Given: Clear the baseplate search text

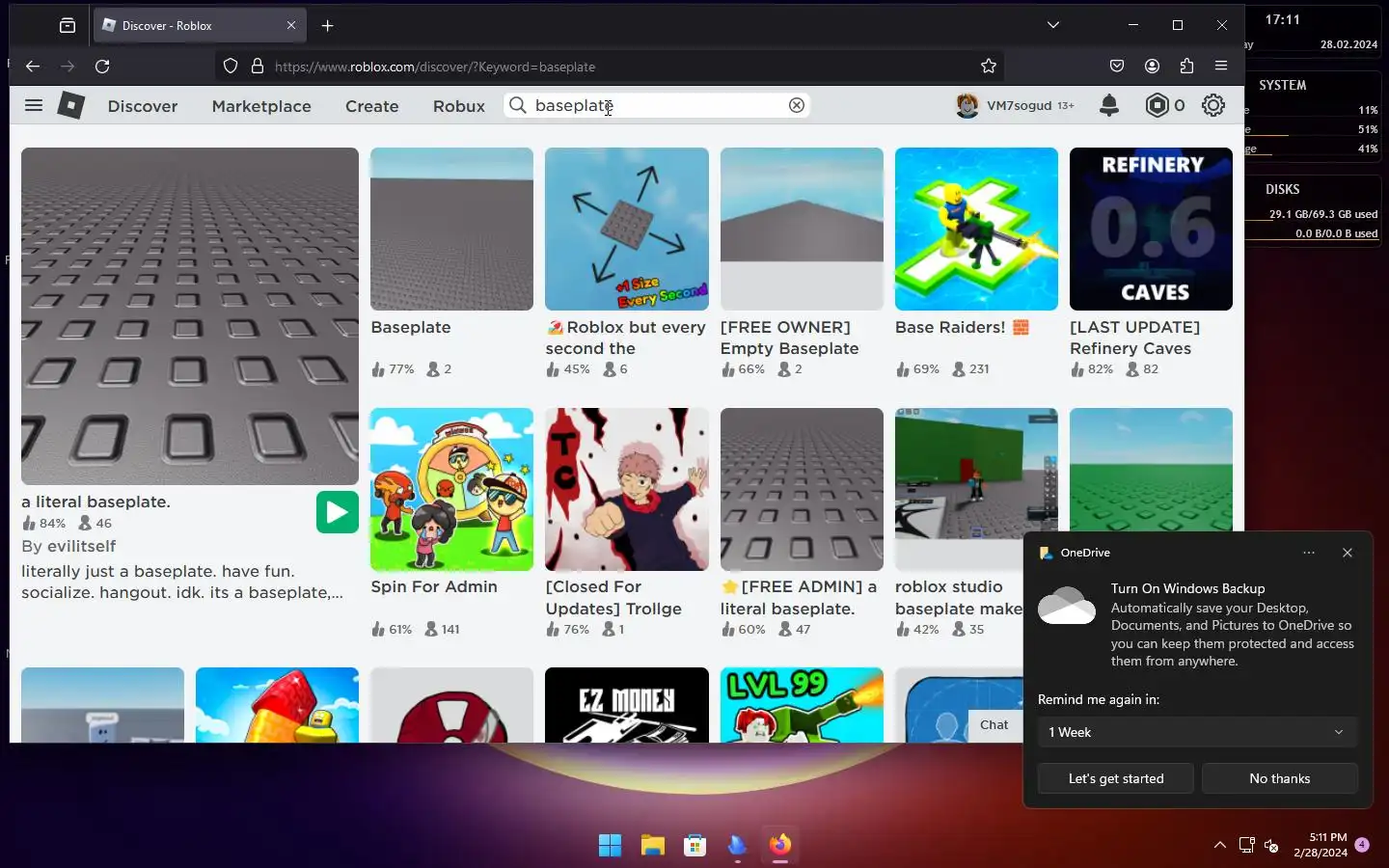Looking at the screenshot, I should [797, 105].
